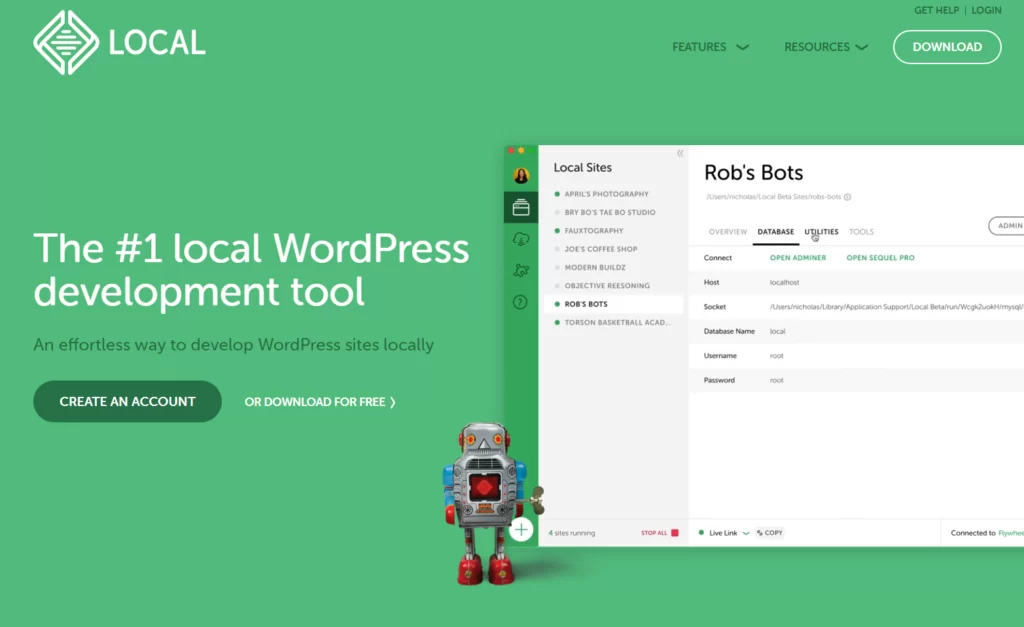Image resolution: width=1024 pixels, height=627 pixels.
Task: Click the red Stop All square icon
Action: (675, 533)
